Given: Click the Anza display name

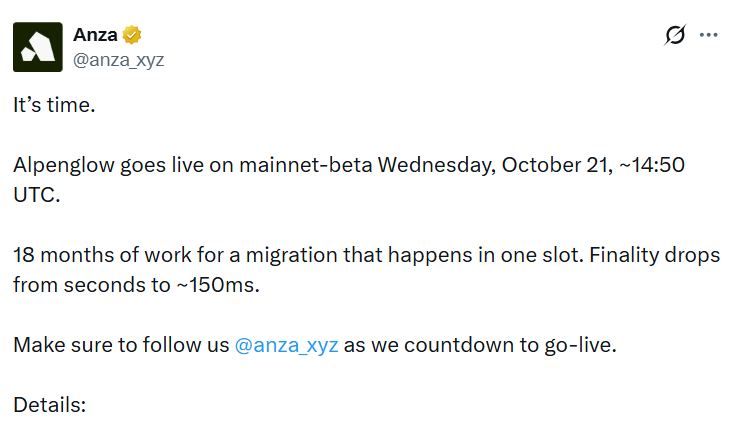Looking at the screenshot, I should click(x=95, y=35).
